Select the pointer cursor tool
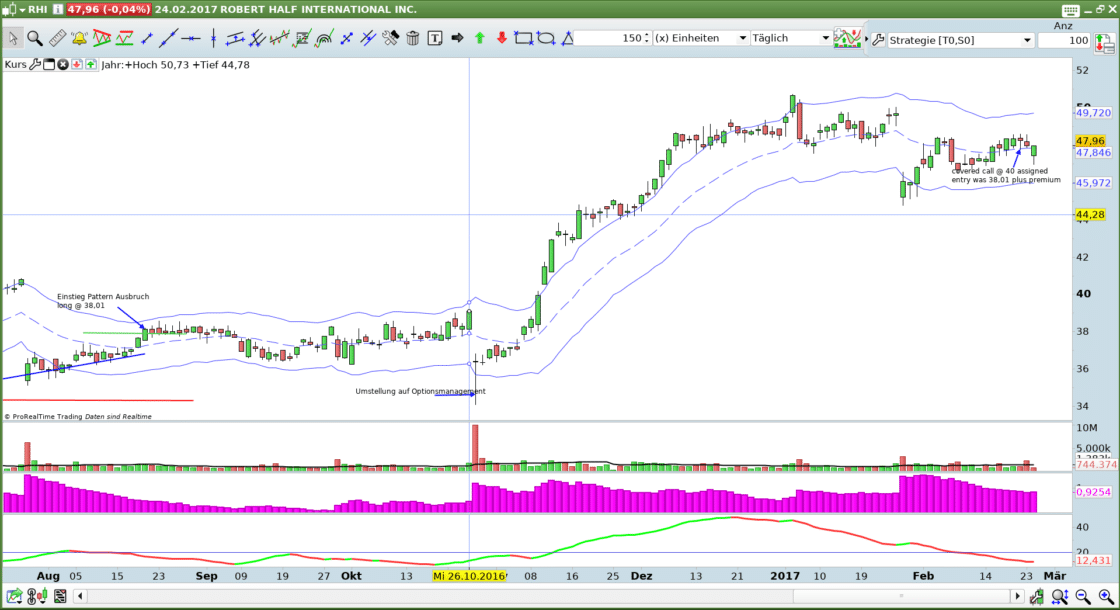 coord(13,38)
